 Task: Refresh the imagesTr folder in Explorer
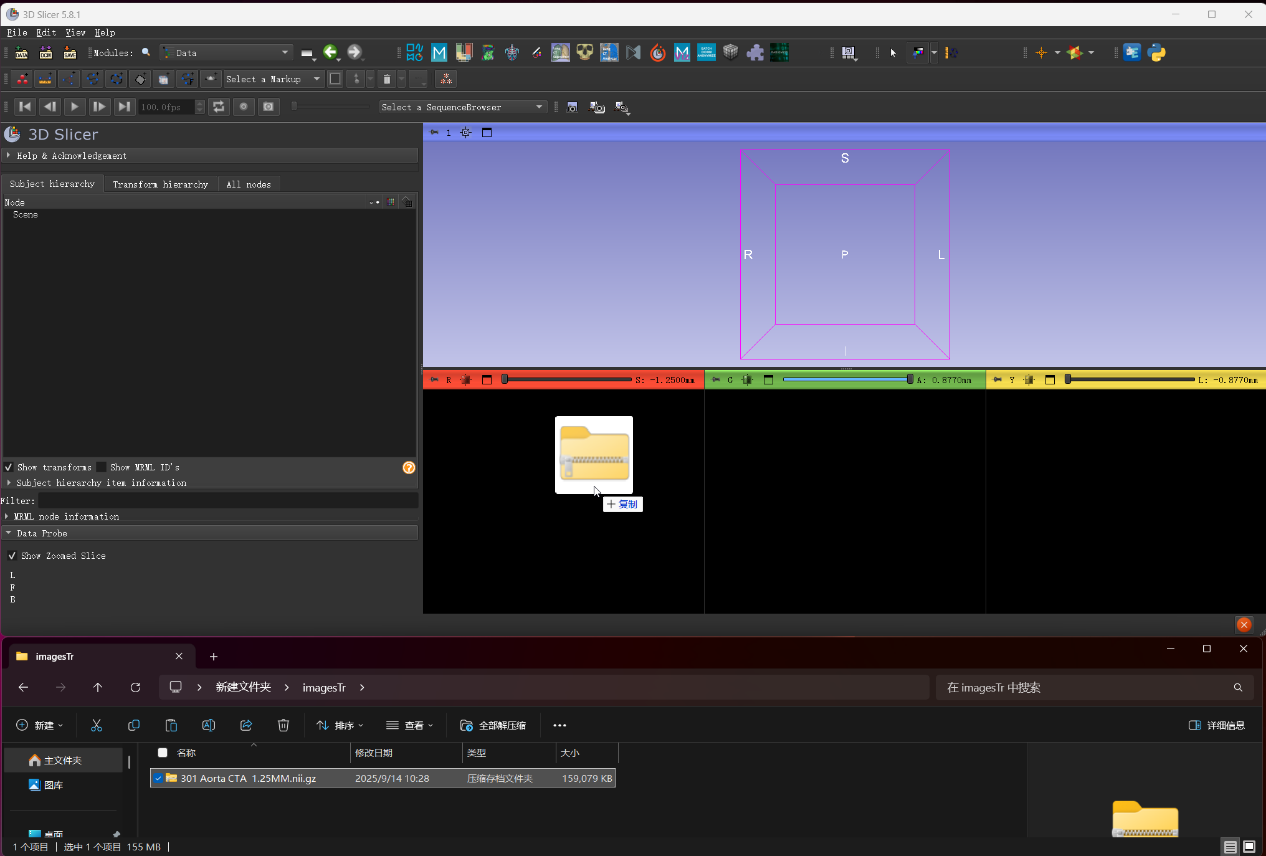(135, 687)
